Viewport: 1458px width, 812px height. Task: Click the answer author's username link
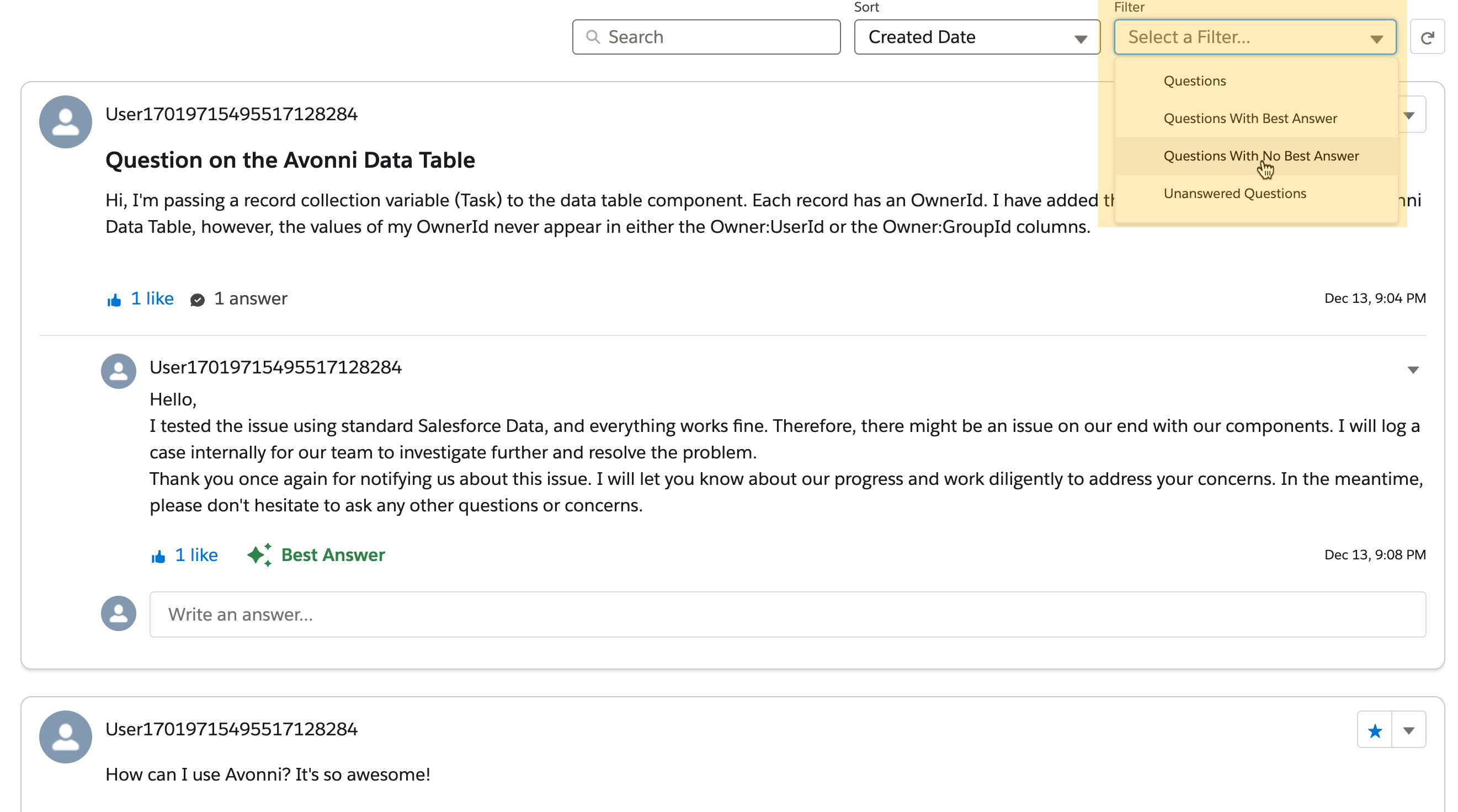pos(275,367)
